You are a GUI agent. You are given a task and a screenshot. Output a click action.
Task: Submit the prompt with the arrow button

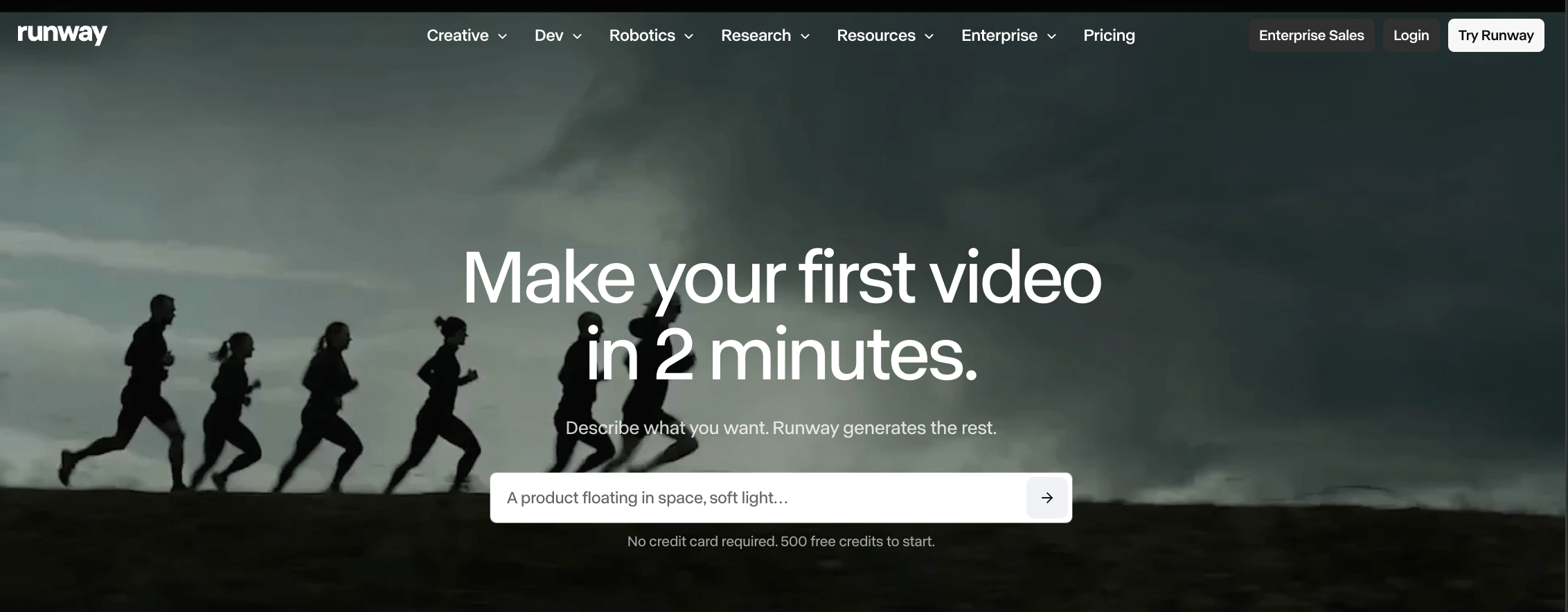click(1046, 498)
